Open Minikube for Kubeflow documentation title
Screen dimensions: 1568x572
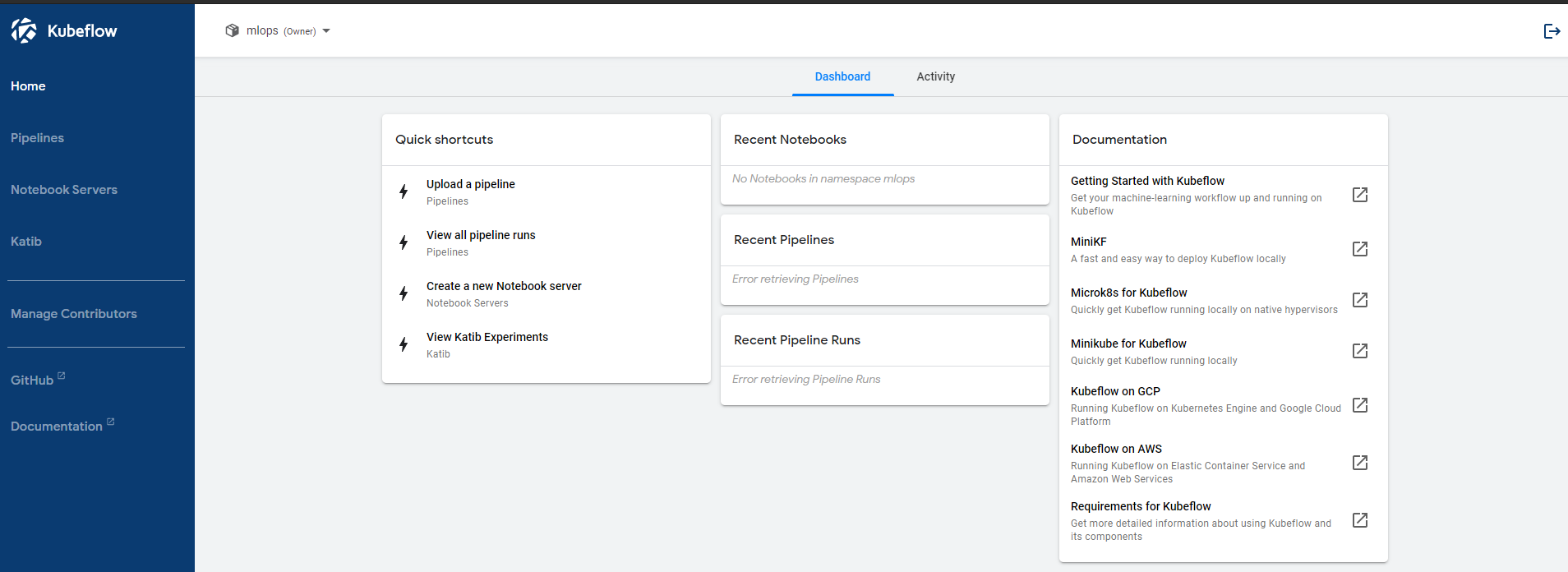click(x=1128, y=344)
